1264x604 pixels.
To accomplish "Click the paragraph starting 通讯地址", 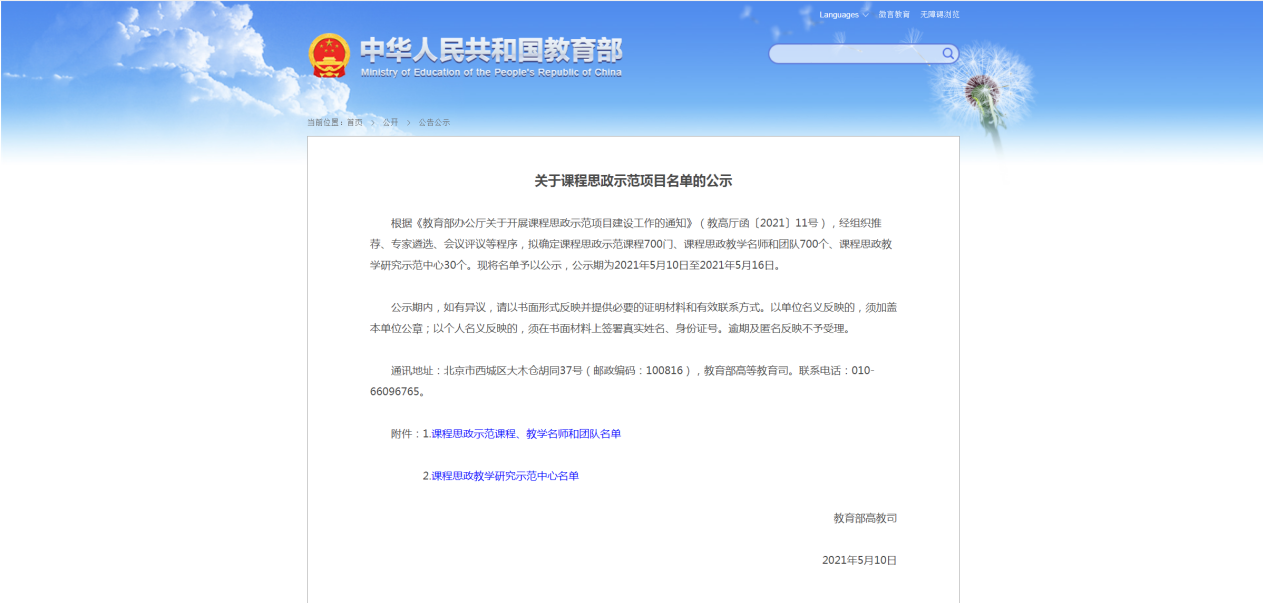I will pos(622,381).
